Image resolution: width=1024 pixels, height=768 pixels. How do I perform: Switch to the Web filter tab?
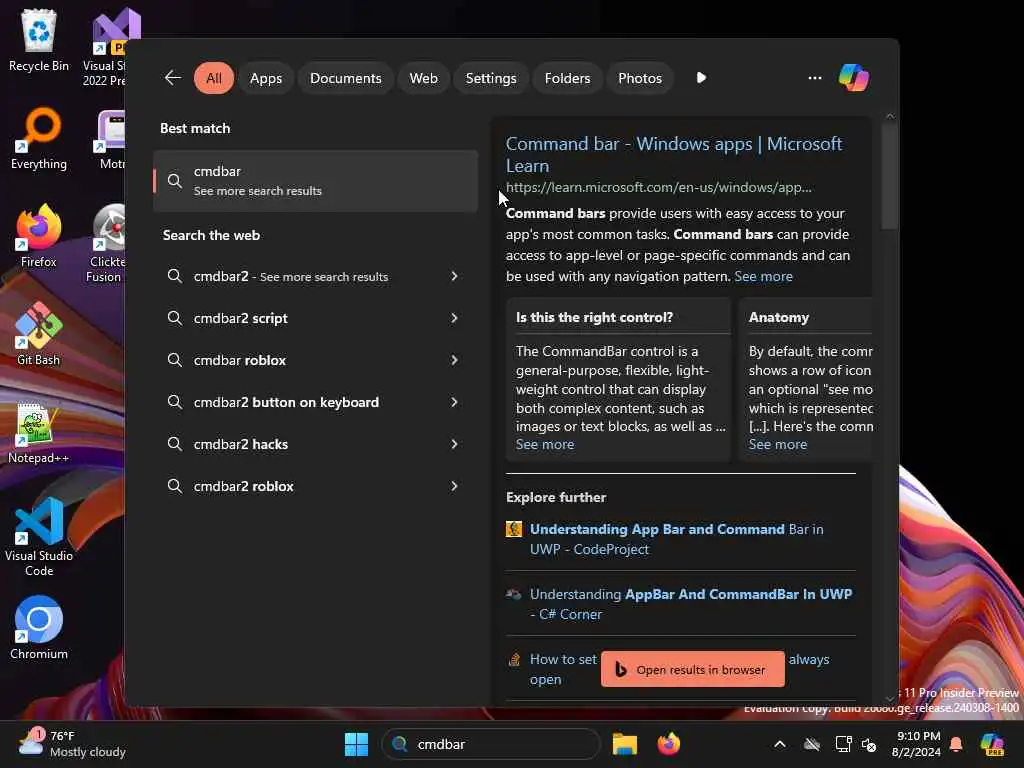click(423, 78)
